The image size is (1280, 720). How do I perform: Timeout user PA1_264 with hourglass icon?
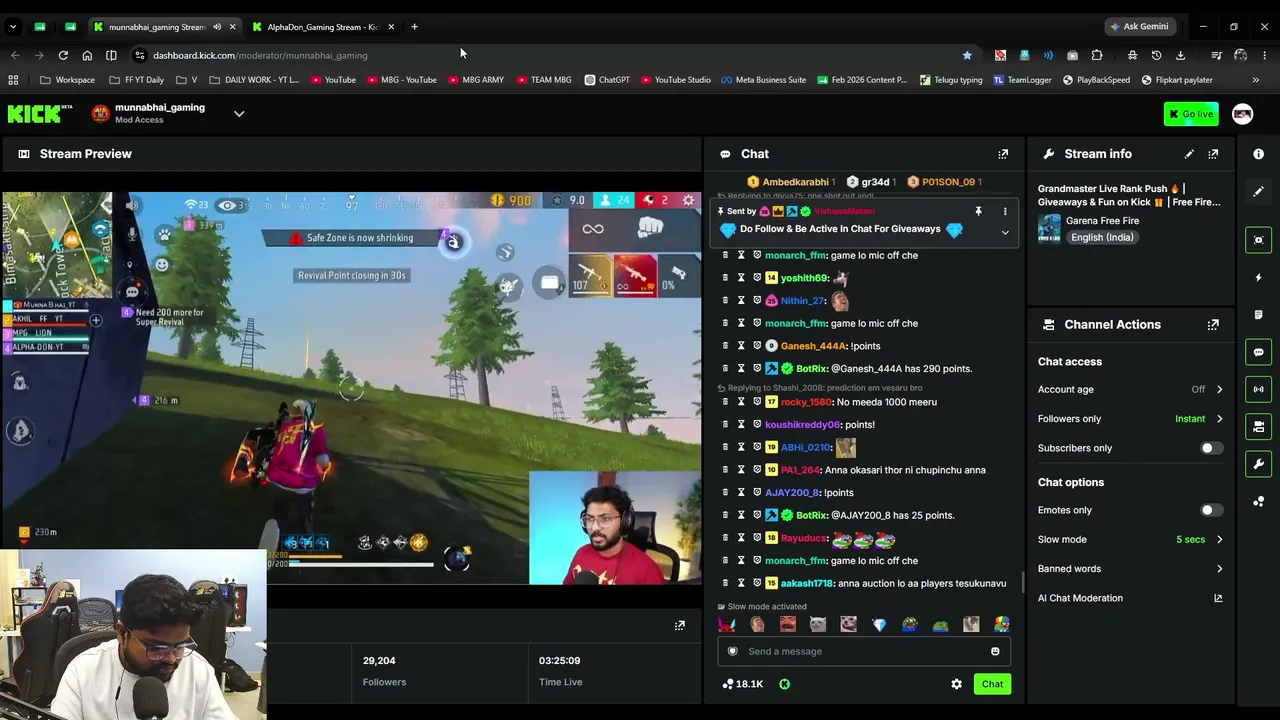(741, 470)
